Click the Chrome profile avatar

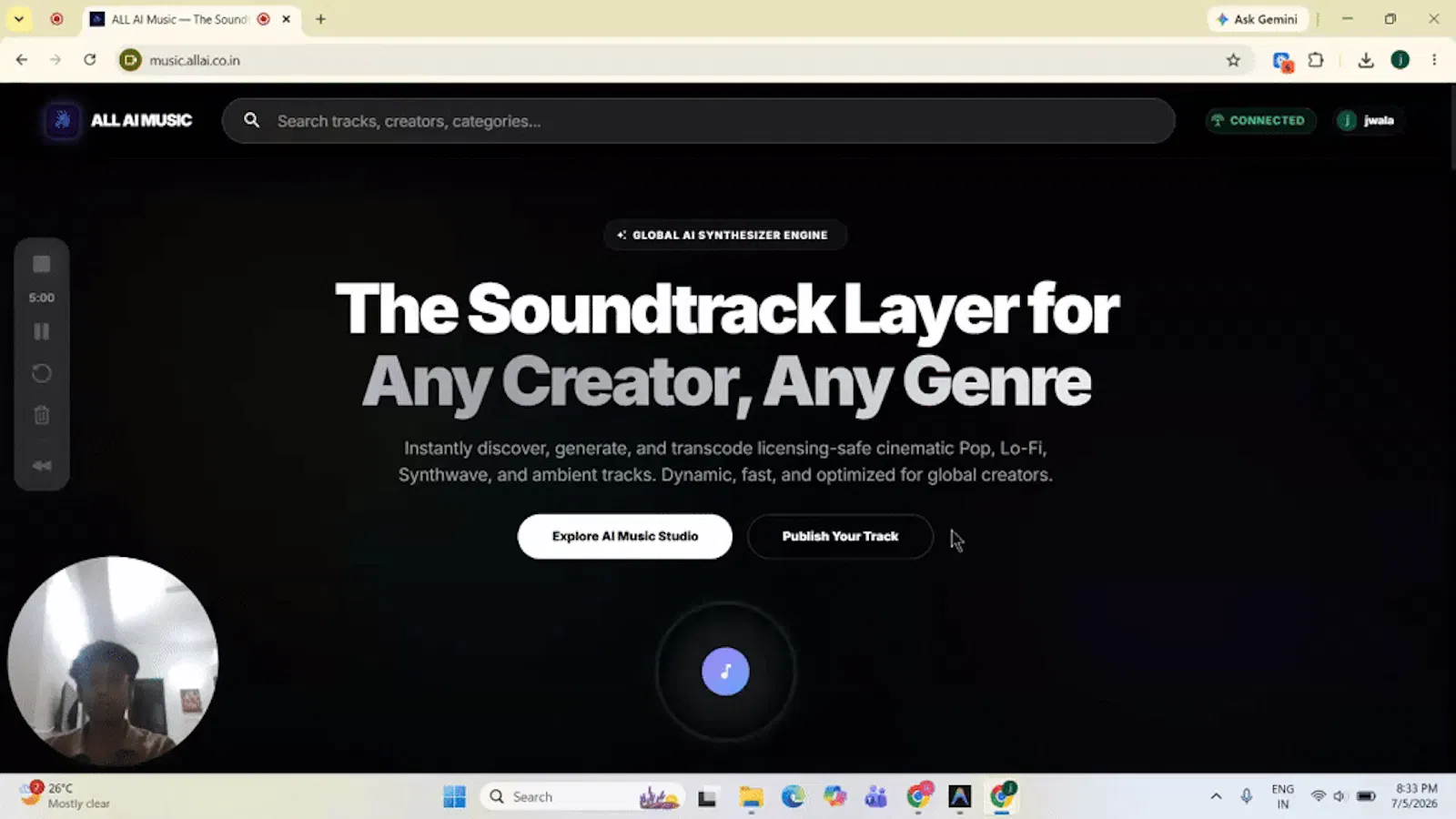coord(1400,60)
